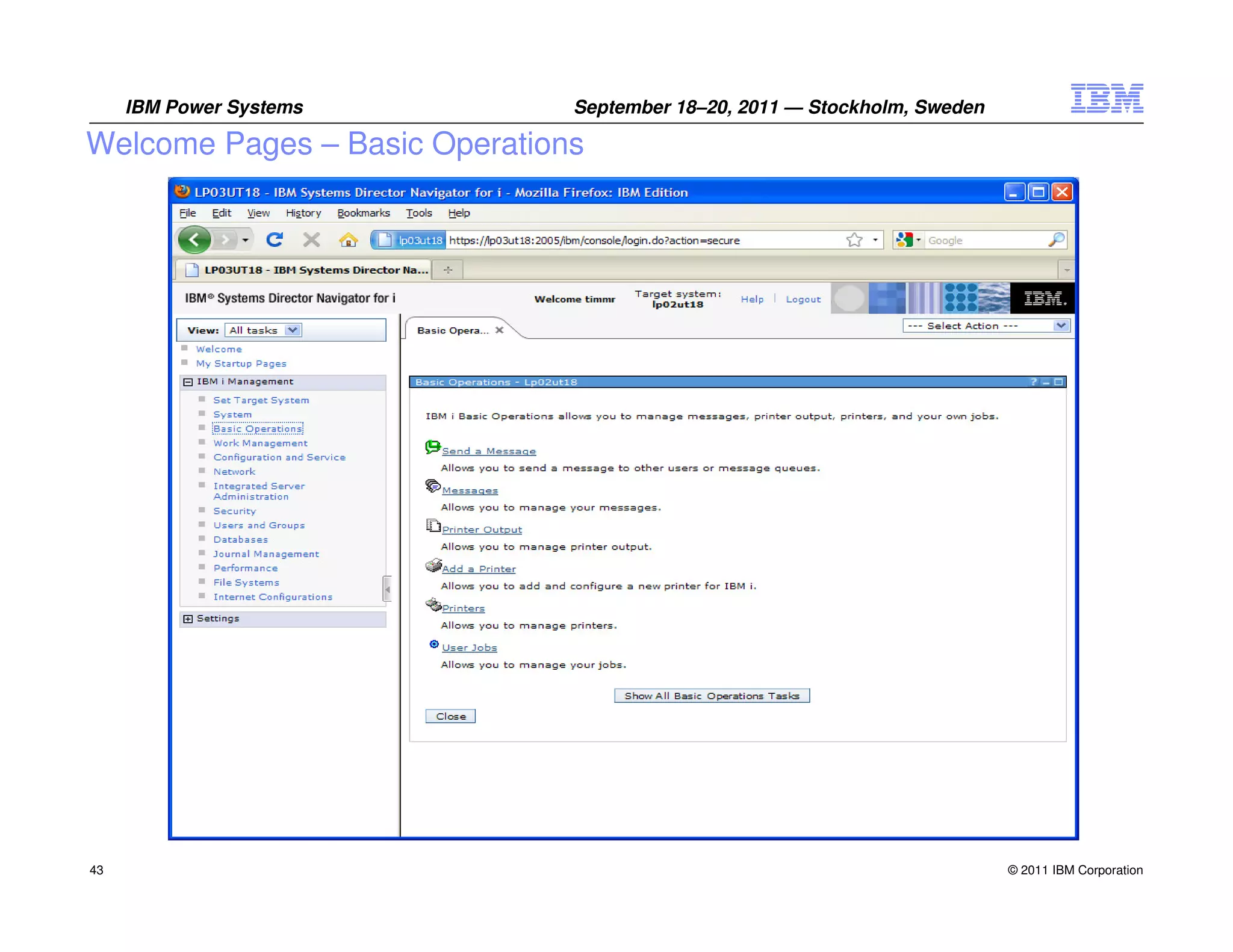Image resolution: width=1233 pixels, height=952 pixels.
Task: Open My Startup Pages
Action: click(241, 363)
